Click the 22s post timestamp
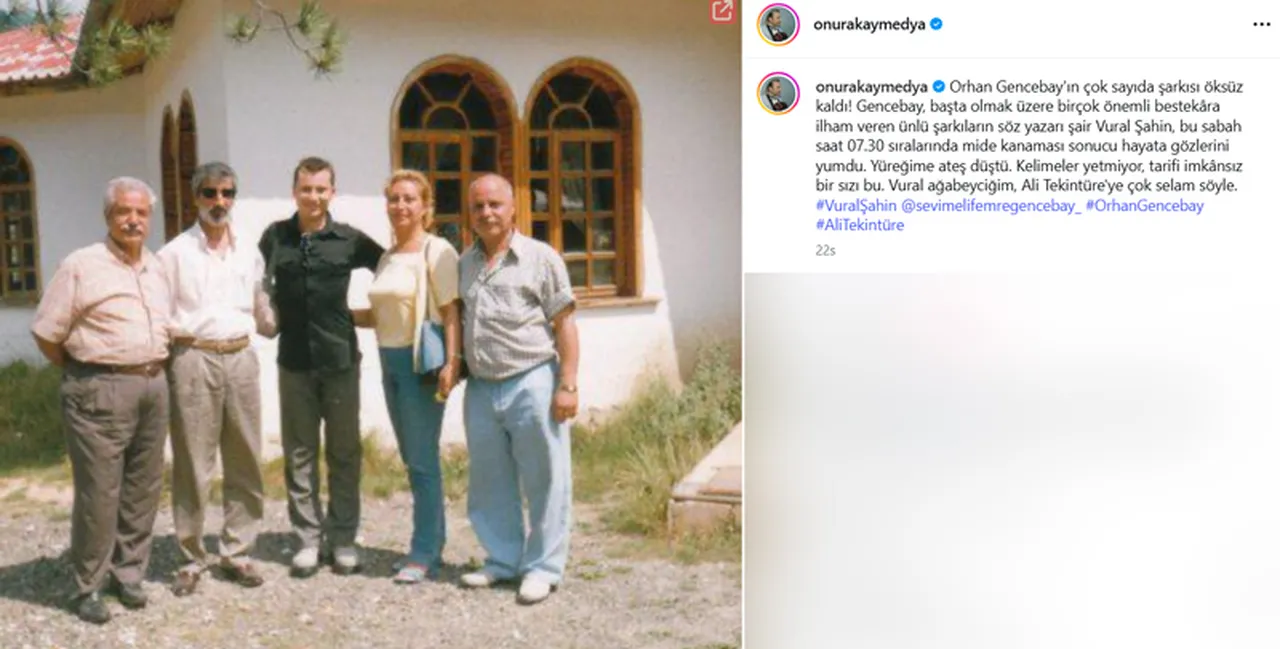Image resolution: width=1280 pixels, height=649 pixels. tap(825, 251)
